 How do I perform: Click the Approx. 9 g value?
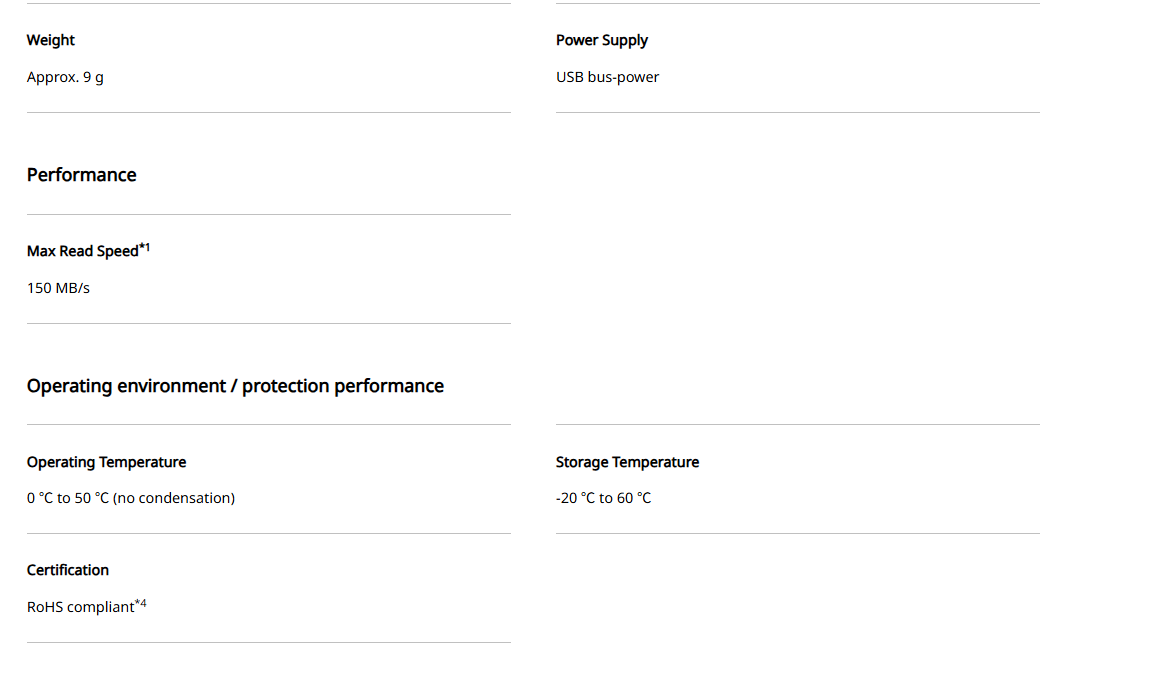(x=65, y=77)
